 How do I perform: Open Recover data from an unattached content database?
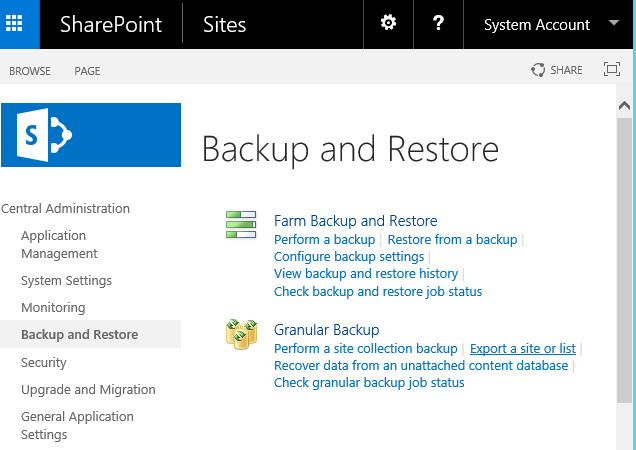[x=421, y=366]
